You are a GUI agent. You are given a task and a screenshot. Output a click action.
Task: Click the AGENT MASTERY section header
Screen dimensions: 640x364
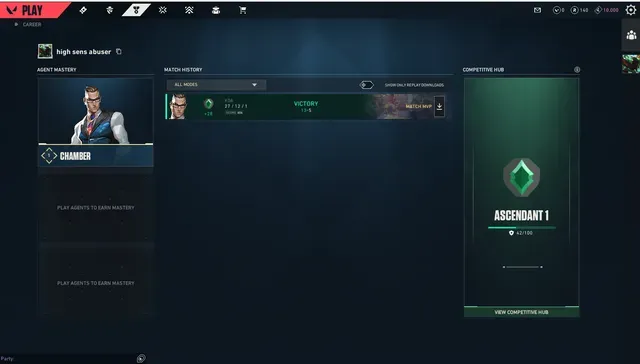pyautogui.click(x=57, y=70)
